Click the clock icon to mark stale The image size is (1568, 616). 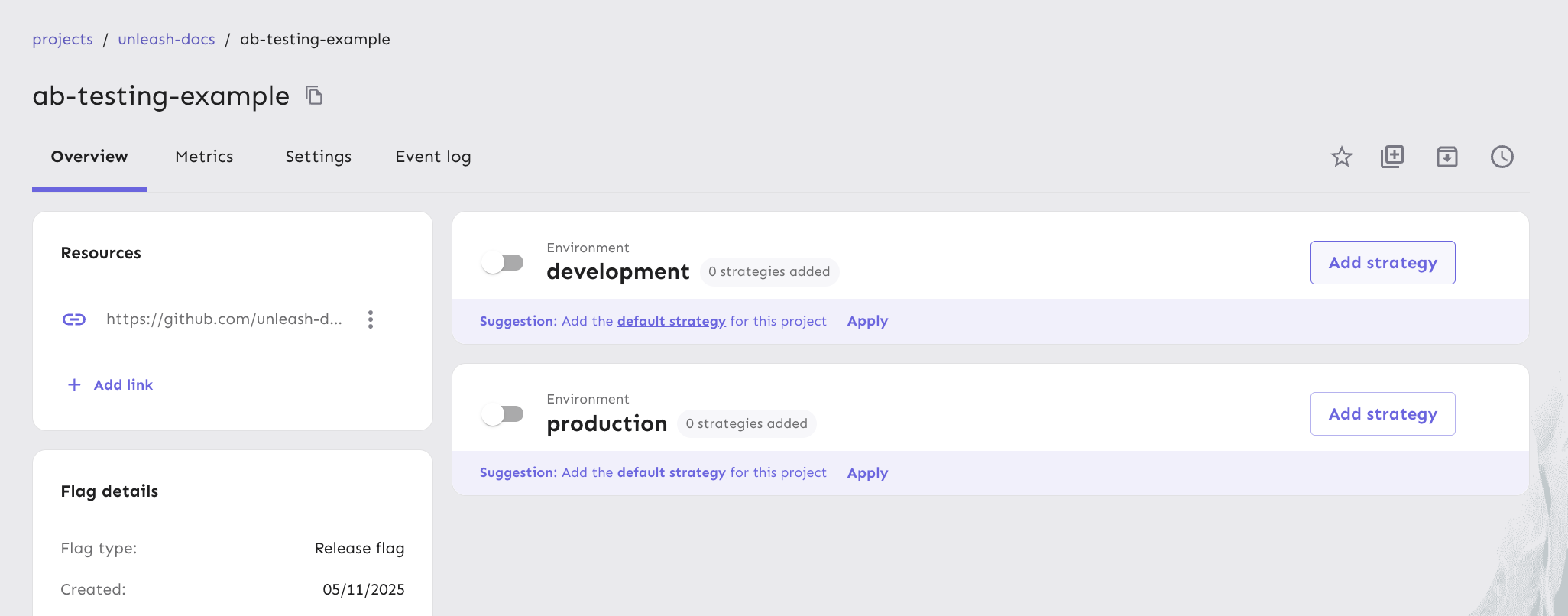[1502, 157]
